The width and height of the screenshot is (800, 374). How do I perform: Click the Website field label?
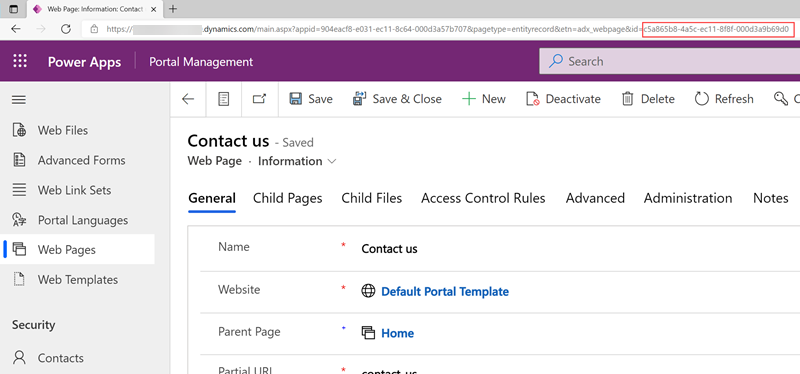click(x=239, y=290)
